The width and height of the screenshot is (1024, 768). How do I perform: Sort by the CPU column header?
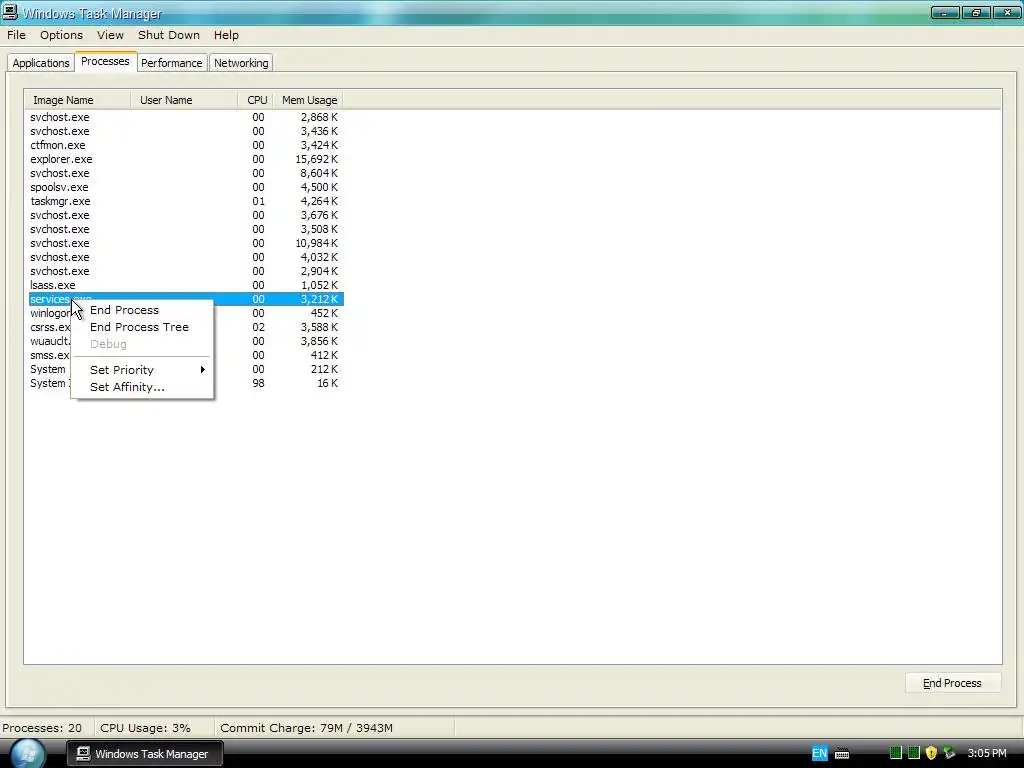coord(256,100)
